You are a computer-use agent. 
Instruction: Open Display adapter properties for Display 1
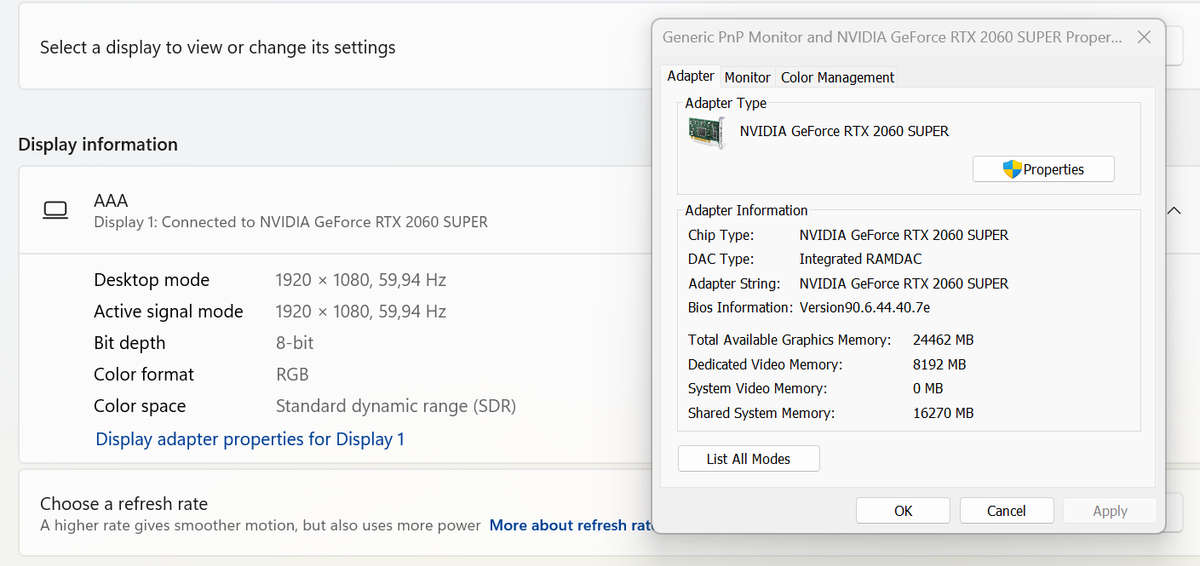(250, 439)
